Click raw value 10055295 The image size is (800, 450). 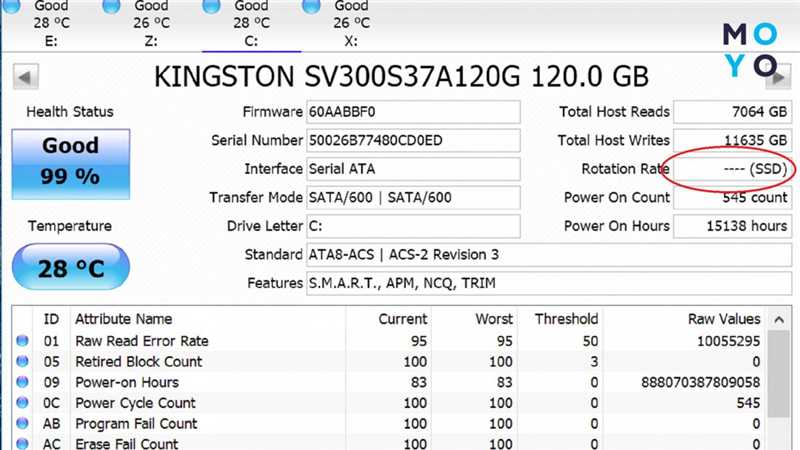pyautogui.click(x=729, y=341)
